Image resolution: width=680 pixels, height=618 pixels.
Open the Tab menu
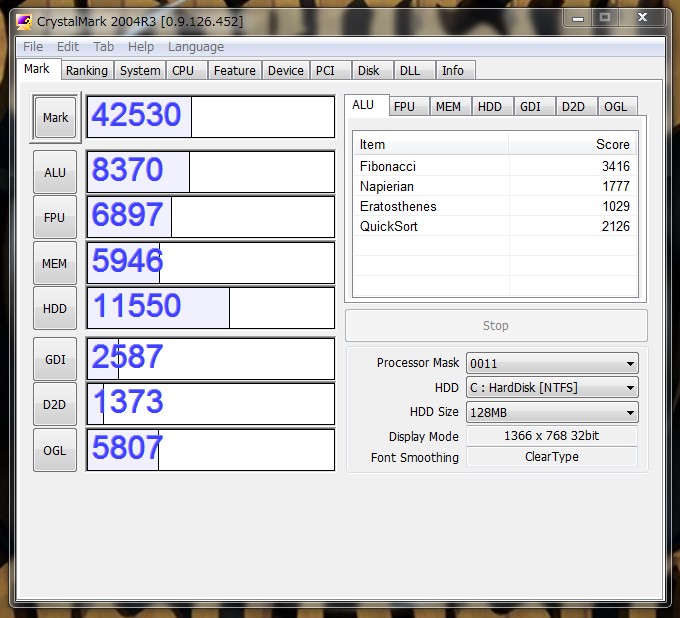[103, 46]
